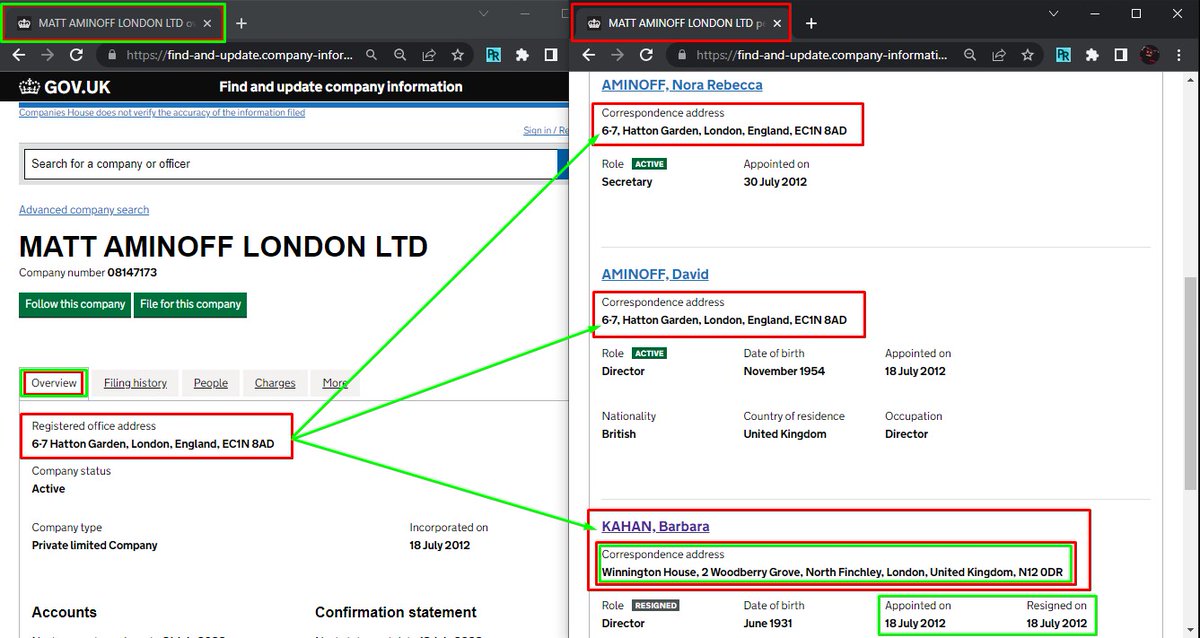This screenshot has height=638, width=1200.
Task: Toggle side panel icon in left window
Action: click(x=550, y=56)
